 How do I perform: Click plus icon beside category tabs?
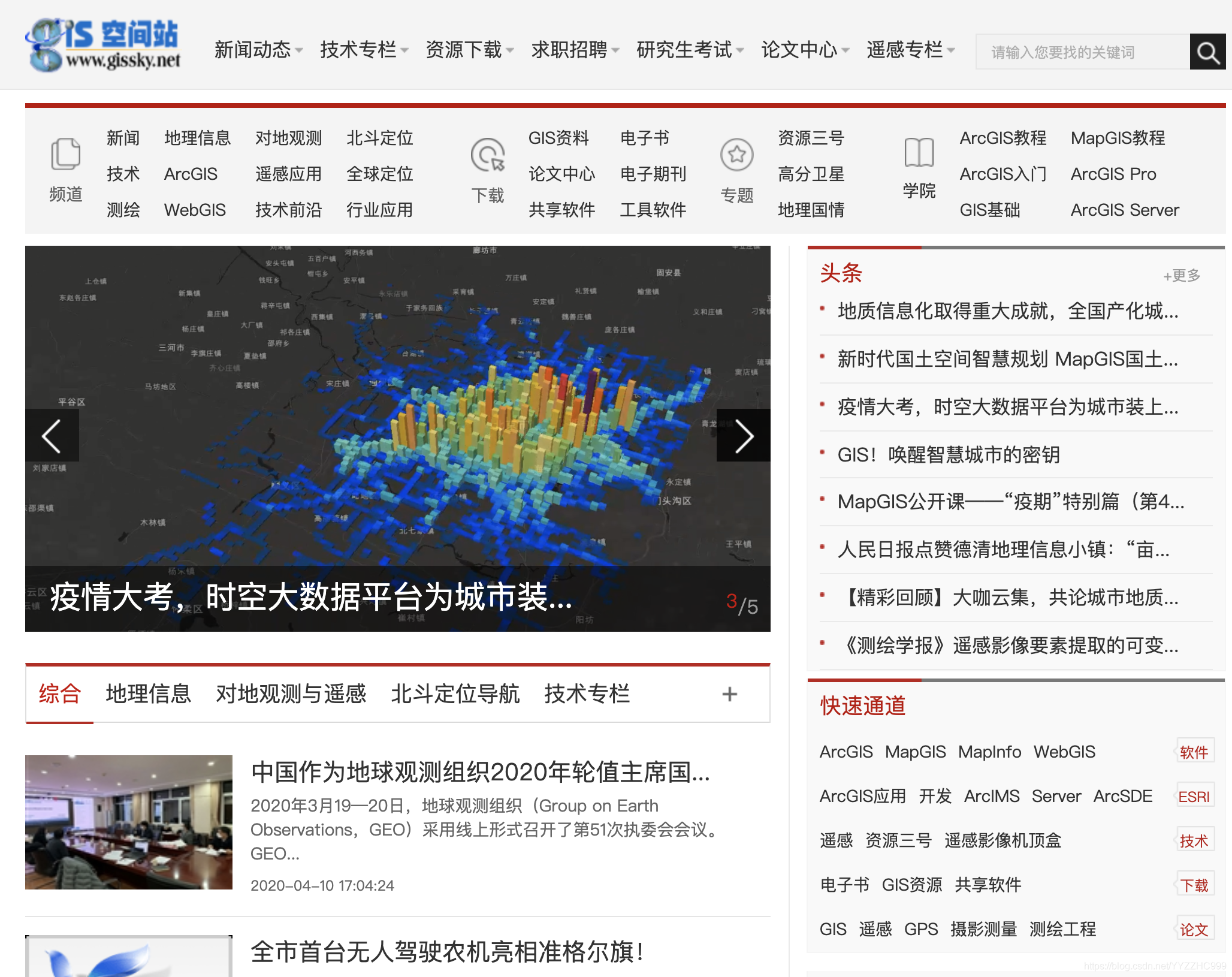pos(729,694)
